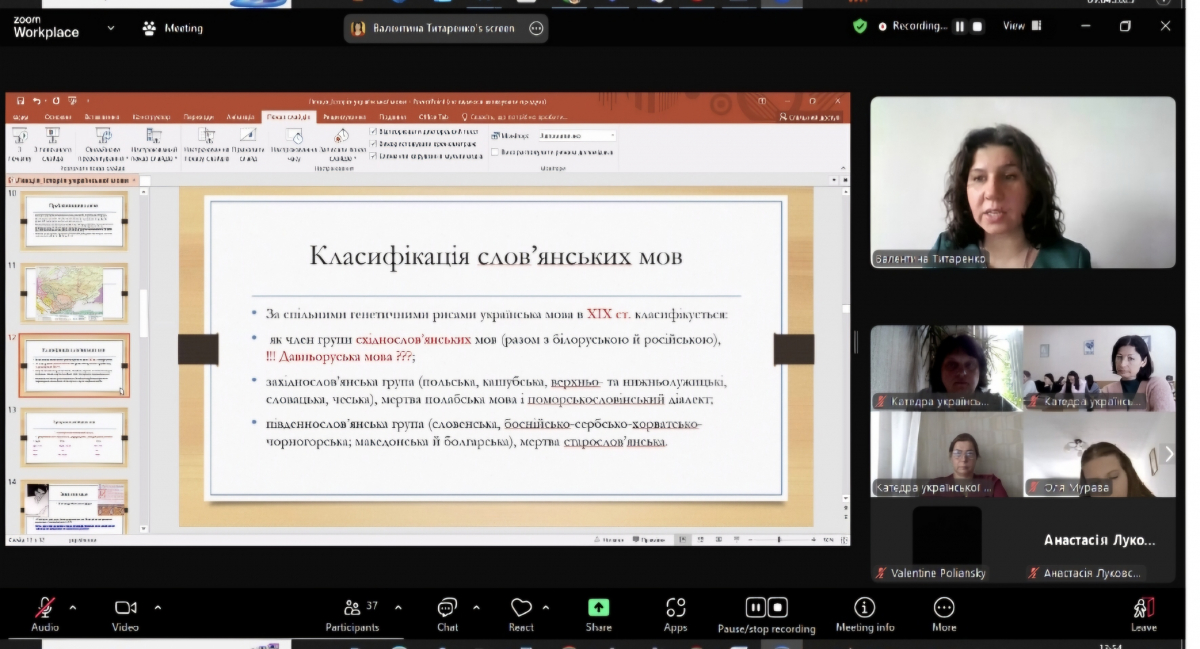Switch to the Анімація ribbon tab
Viewport: 1200px width, 649px height.
coord(241,116)
